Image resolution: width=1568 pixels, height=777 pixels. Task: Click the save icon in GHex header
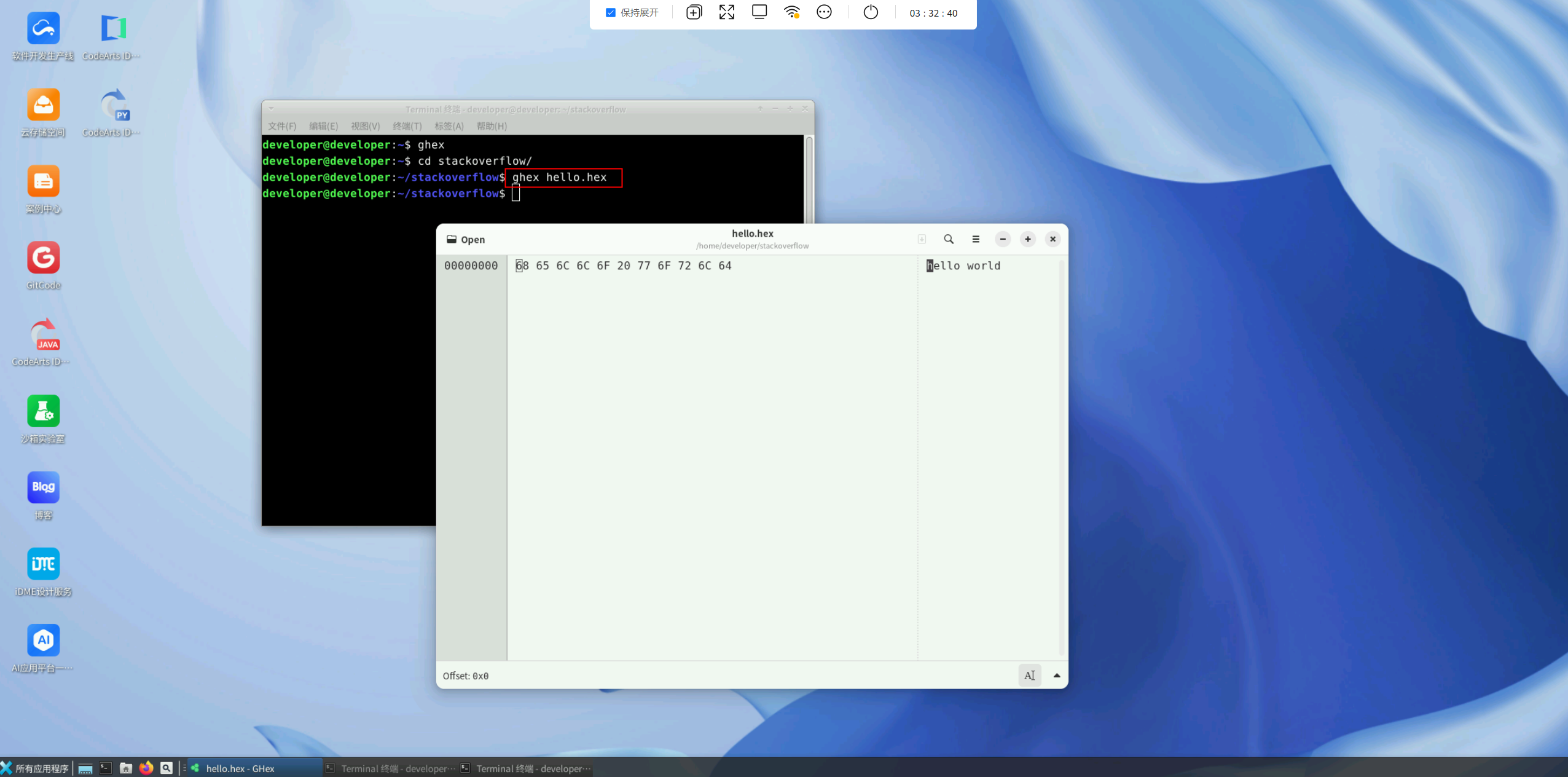pos(922,239)
